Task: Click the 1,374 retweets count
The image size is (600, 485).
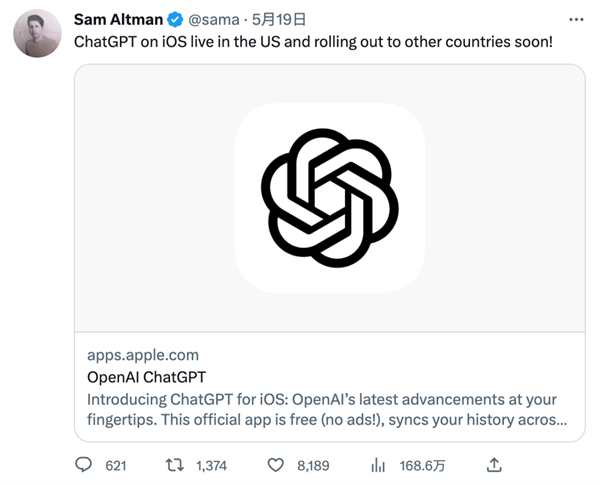Action: [212, 465]
